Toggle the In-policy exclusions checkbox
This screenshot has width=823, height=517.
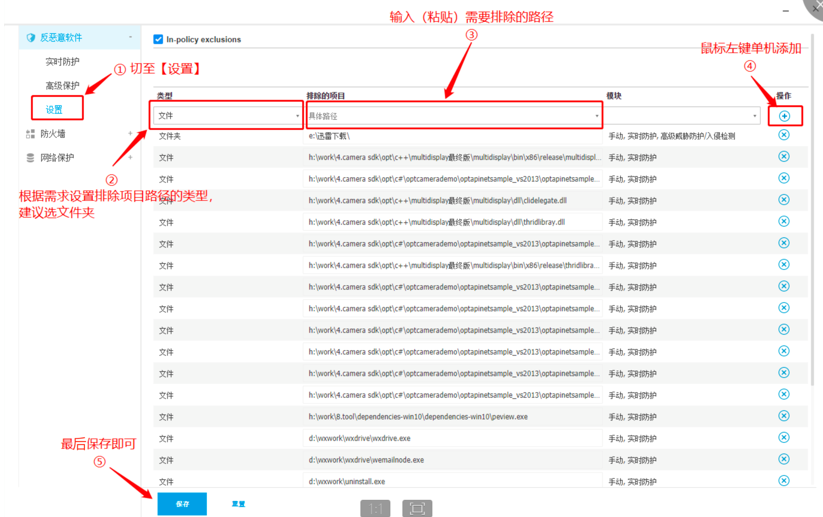[x=158, y=40]
